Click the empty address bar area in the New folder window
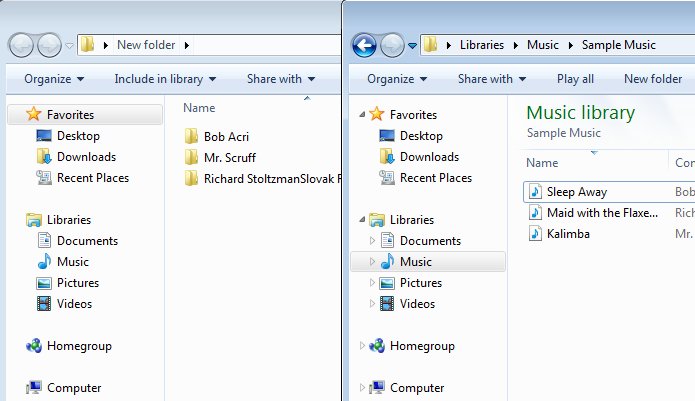 [266, 45]
